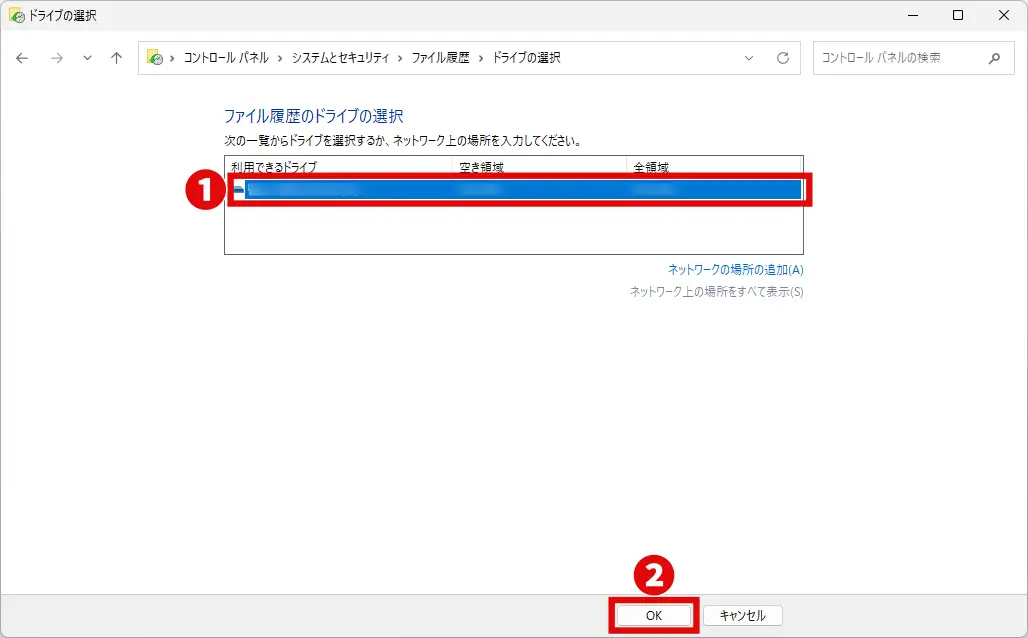The width and height of the screenshot is (1028, 638).
Task: Dismiss the dialog with キャンセル button
Action: click(x=743, y=615)
